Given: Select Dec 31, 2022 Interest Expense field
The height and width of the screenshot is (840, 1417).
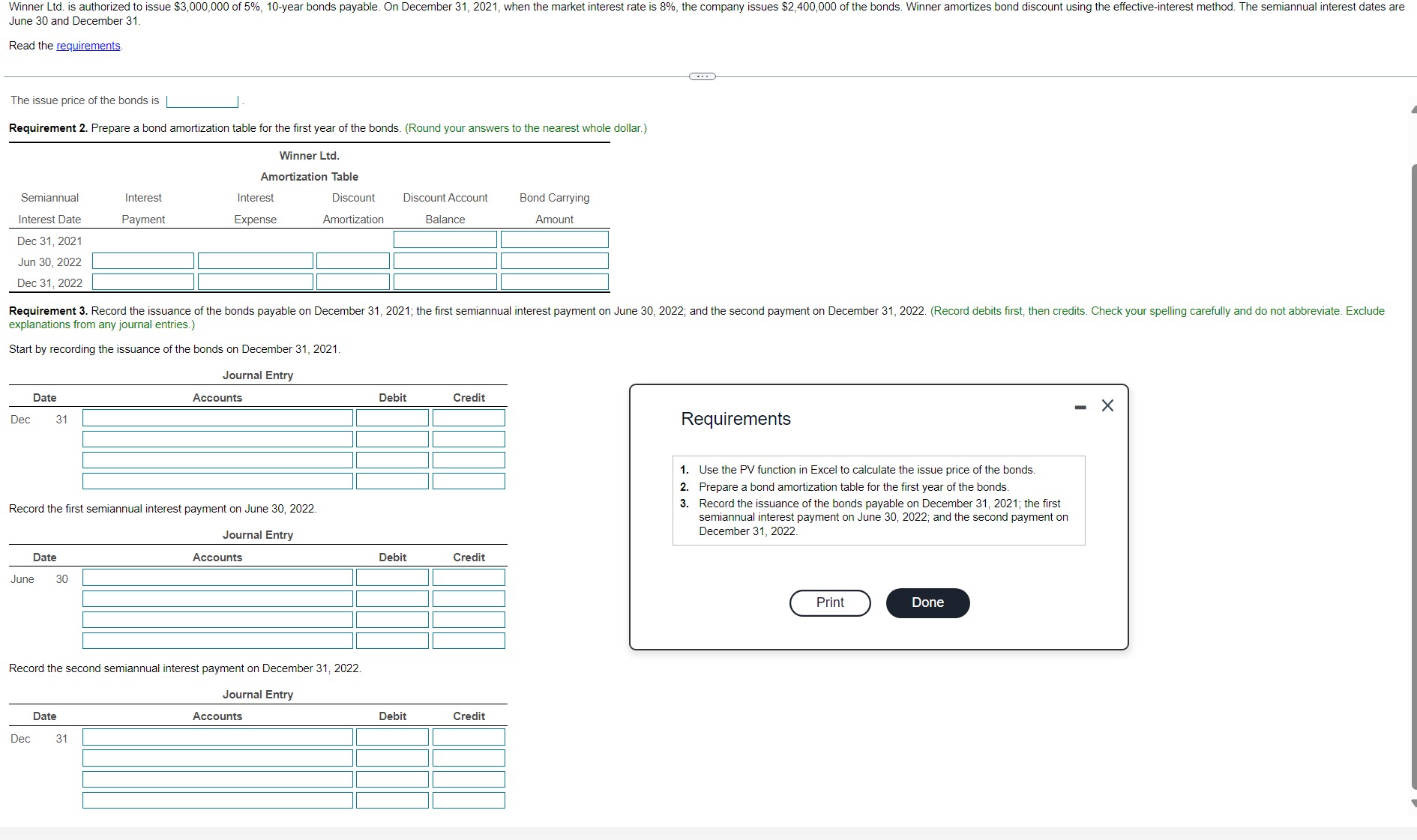Looking at the screenshot, I should 256,282.
